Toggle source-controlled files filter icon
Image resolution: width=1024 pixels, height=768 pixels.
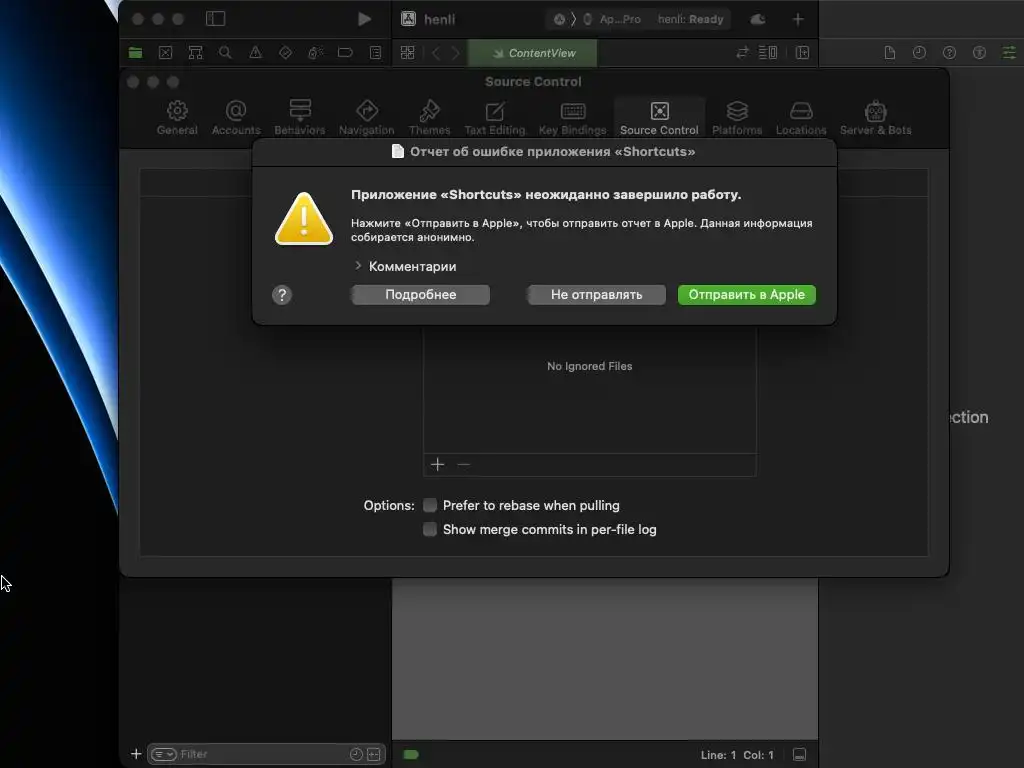click(x=374, y=754)
